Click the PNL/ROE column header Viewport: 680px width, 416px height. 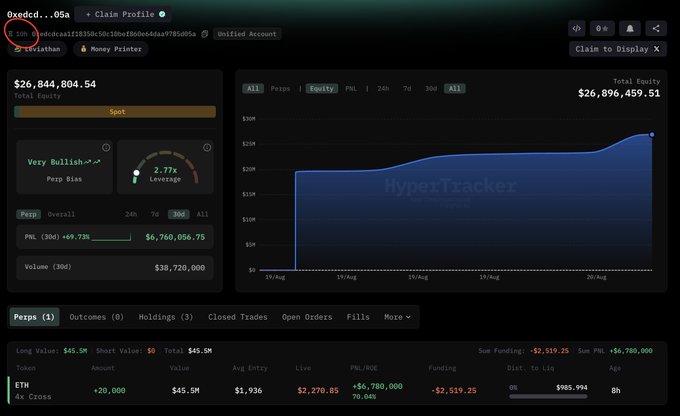[x=363, y=368]
